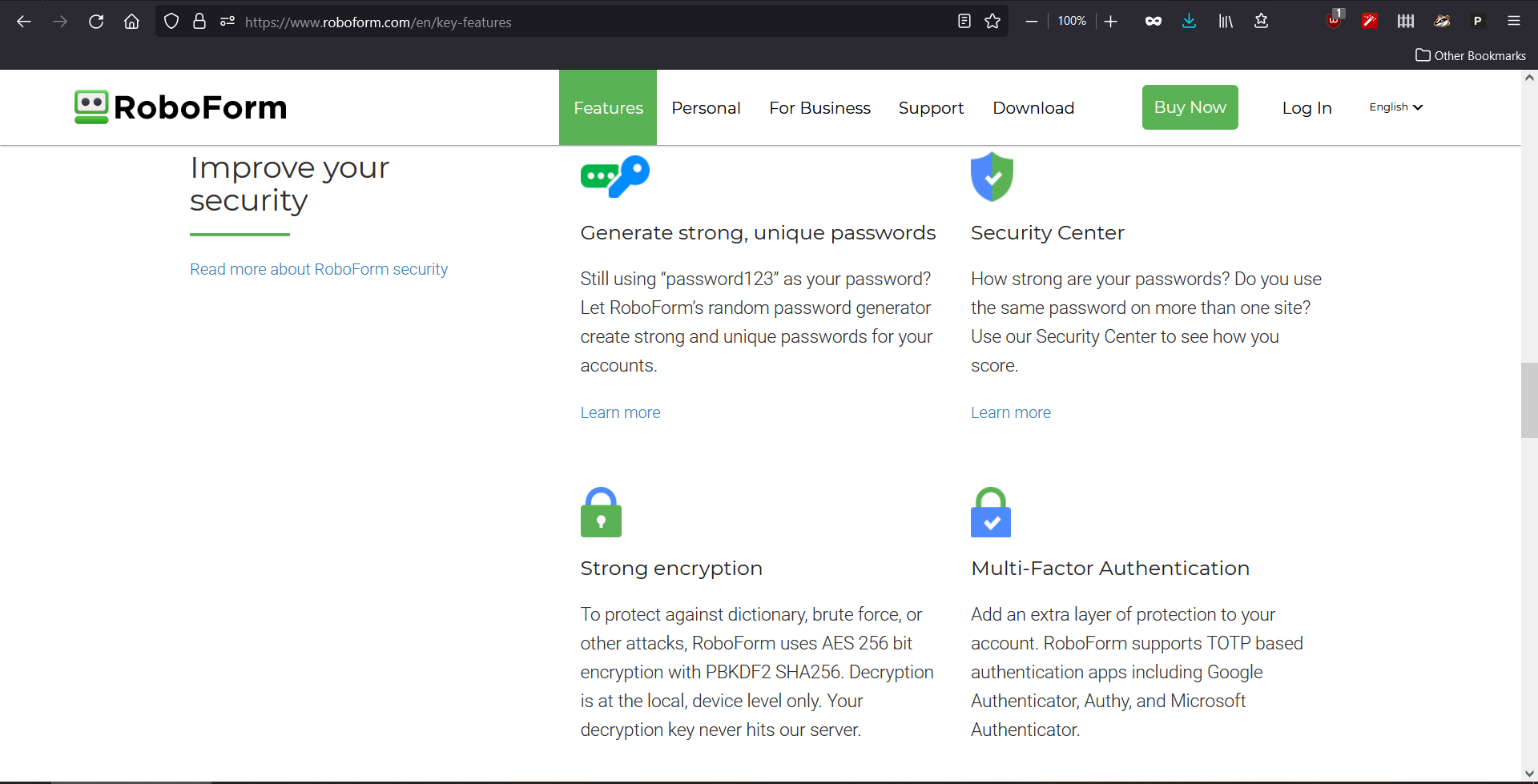Image resolution: width=1538 pixels, height=784 pixels.
Task: Open tracking protection shield info
Action: (x=171, y=22)
